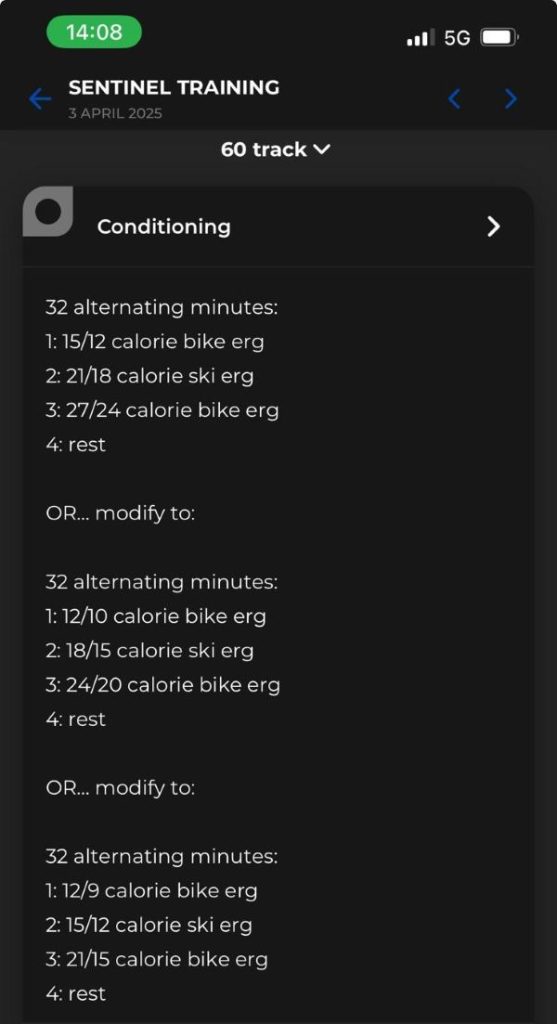Image resolution: width=557 pixels, height=1024 pixels.
Task: Tap the line 15/12 calorie bike erg
Action: pyautogui.click(x=155, y=342)
